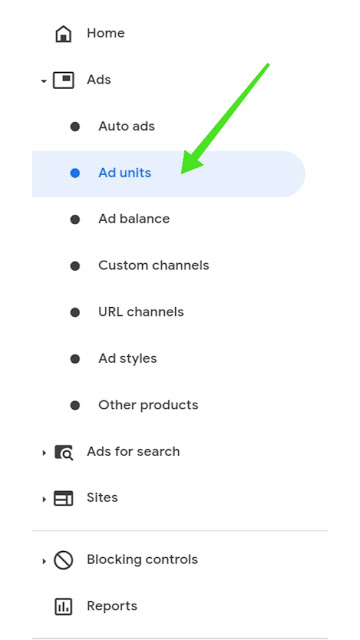This screenshot has width=360, height=640.
Task: Open Other products
Action: pyautogui.click(x=148, y=405)
